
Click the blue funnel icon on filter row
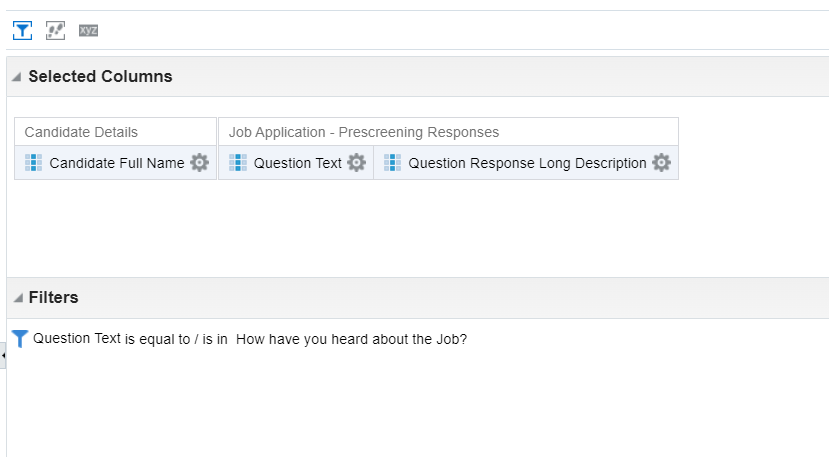20,339
